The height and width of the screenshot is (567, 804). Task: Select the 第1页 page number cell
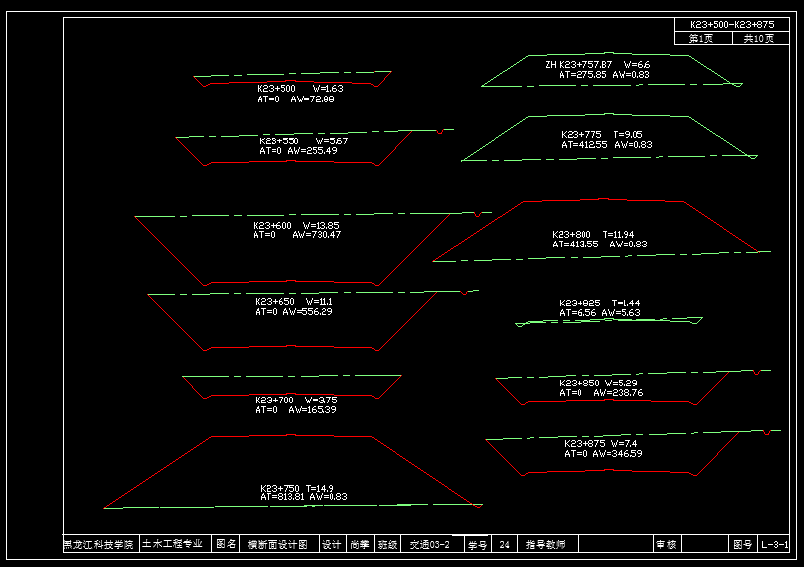click(702, 38)
